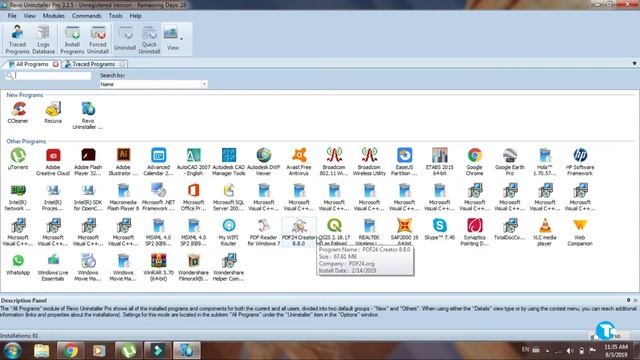Expand the View button dropdown arrow

[x=182, y=39]
